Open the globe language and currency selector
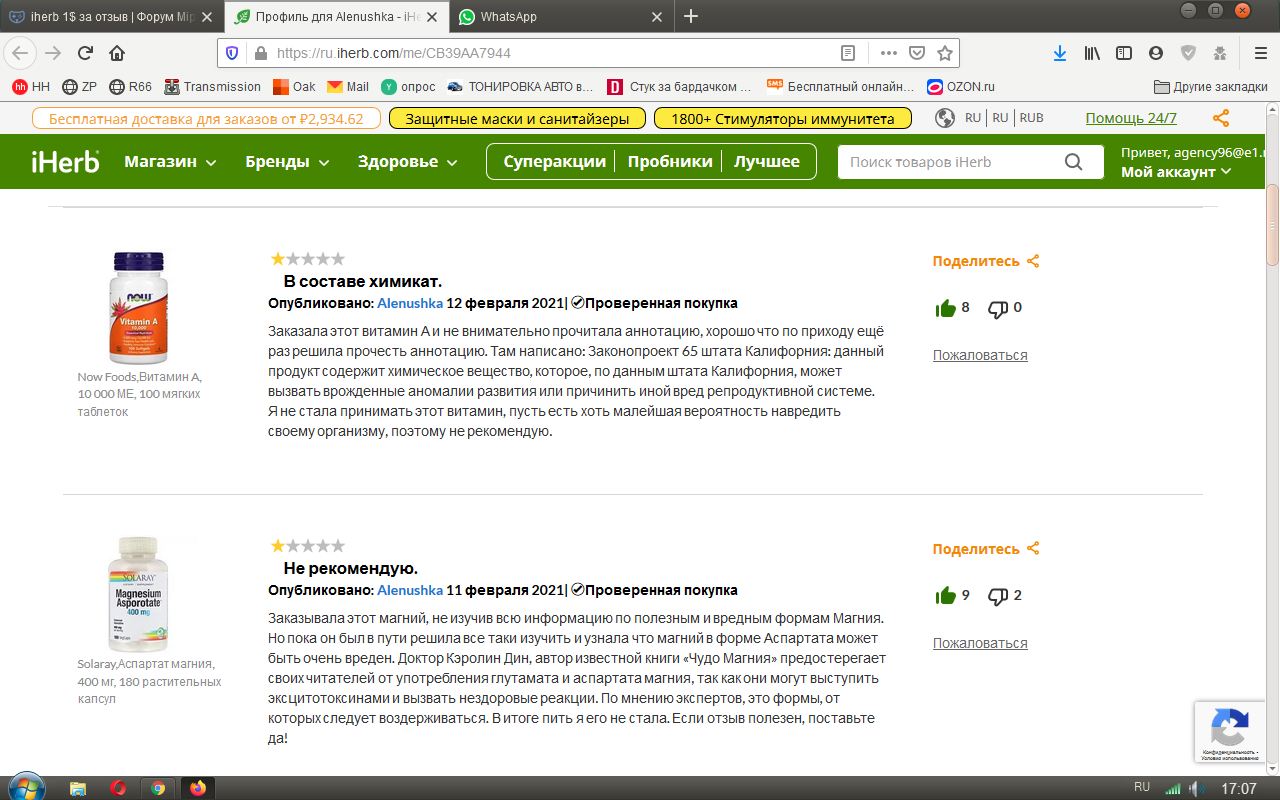The width and height of the screenshot is (1280, 800). click(x=944, y=118)
